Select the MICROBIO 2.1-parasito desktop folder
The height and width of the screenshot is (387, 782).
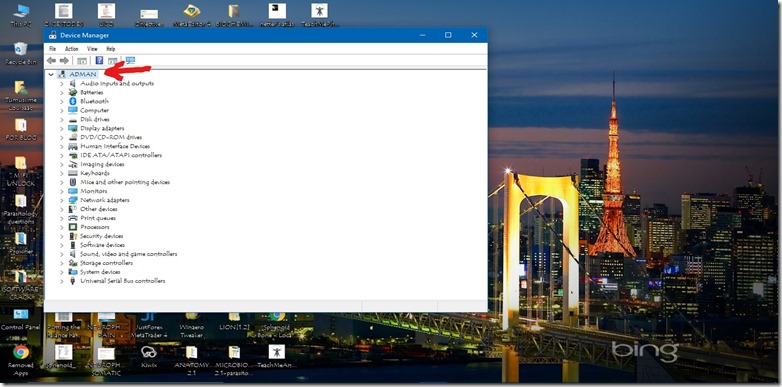234,360
